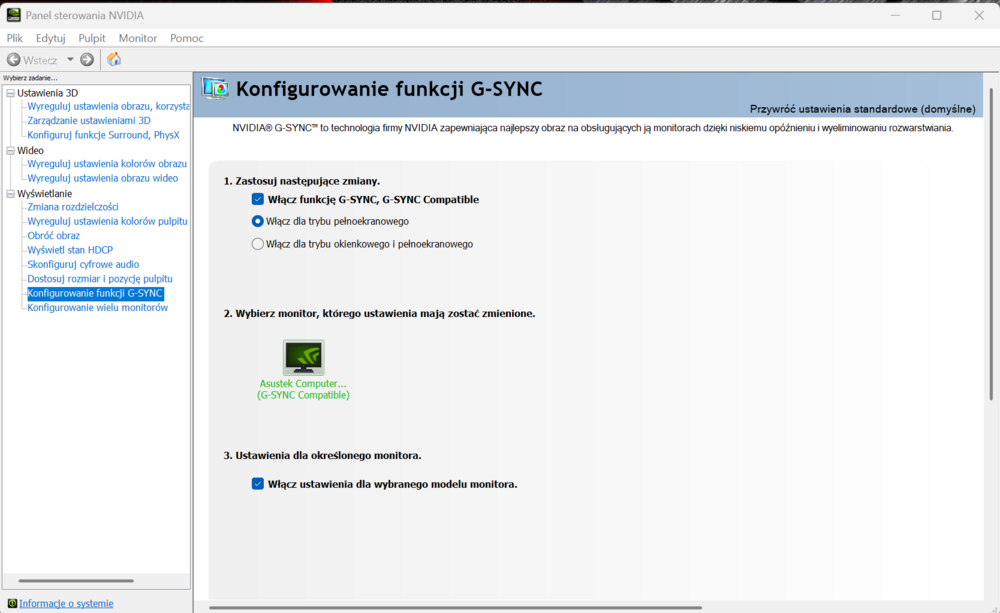Maximize the NVIDIA control panel window
The width and height of the screenshot is (1000, 613).
(937, 15)
